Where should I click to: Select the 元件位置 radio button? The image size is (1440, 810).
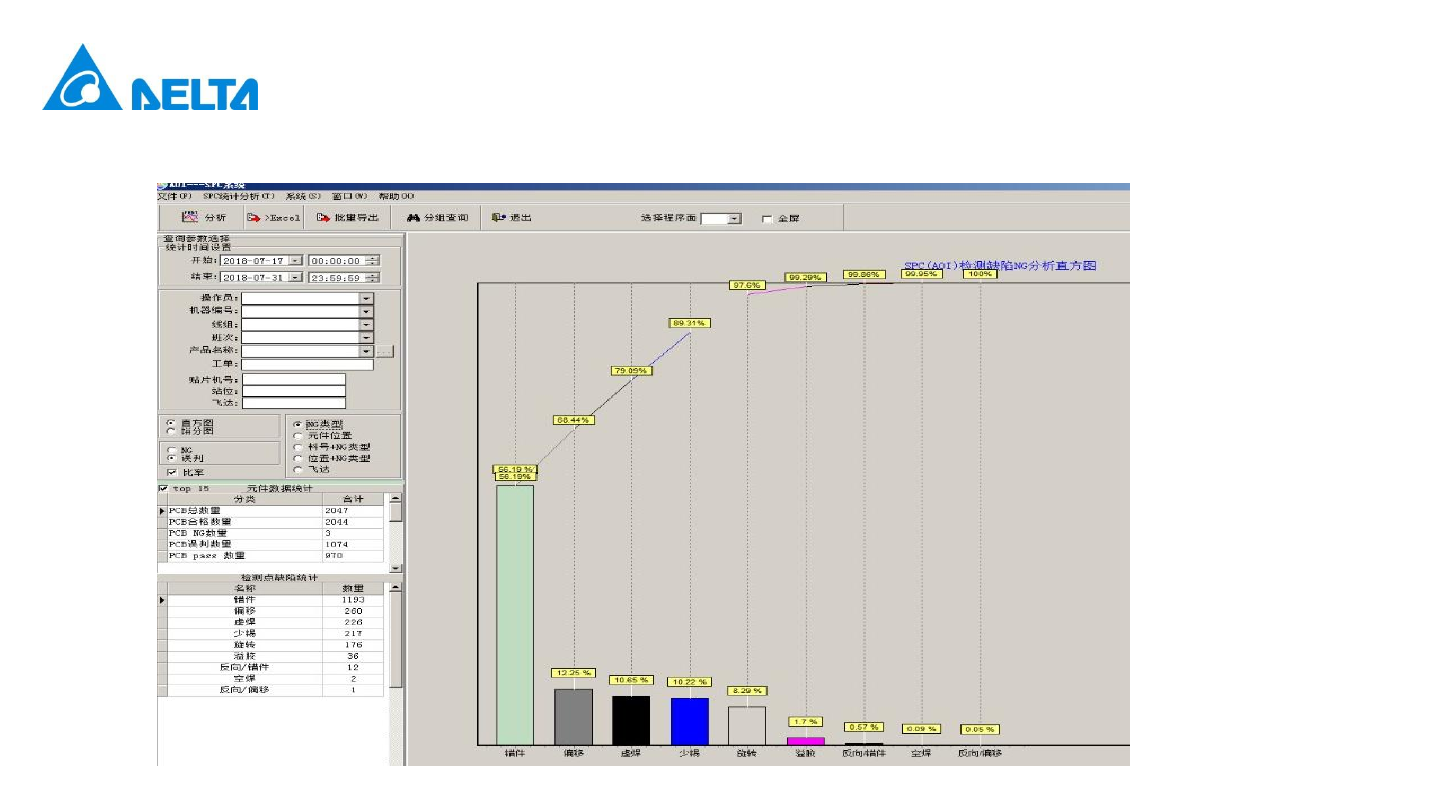pyautogui.click(x=298, y=436)
